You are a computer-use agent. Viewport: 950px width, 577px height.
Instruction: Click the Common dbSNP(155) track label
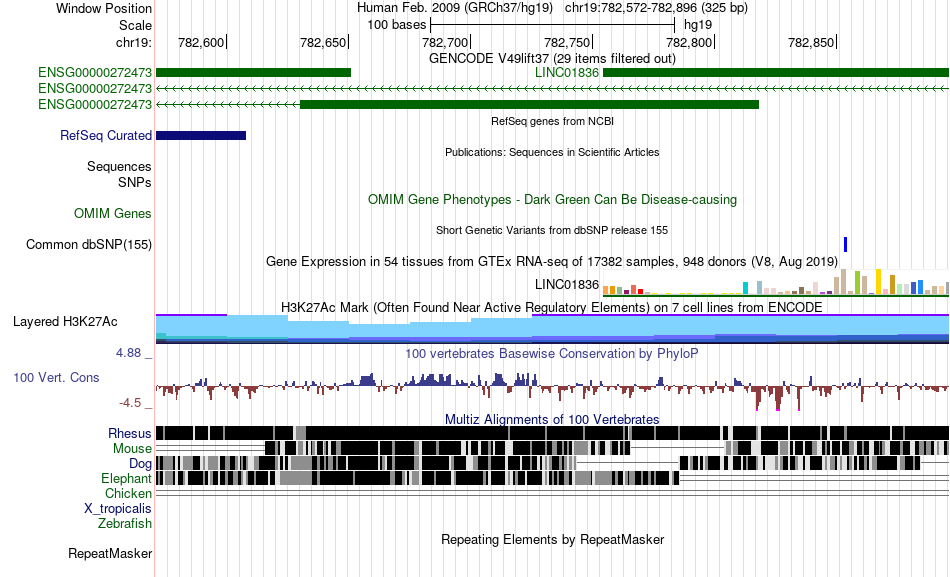pos(88,244)
